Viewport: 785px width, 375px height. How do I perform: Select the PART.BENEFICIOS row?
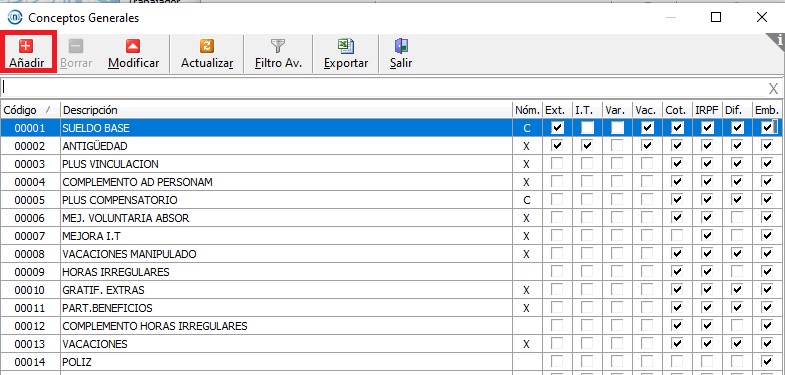point(391,308)
